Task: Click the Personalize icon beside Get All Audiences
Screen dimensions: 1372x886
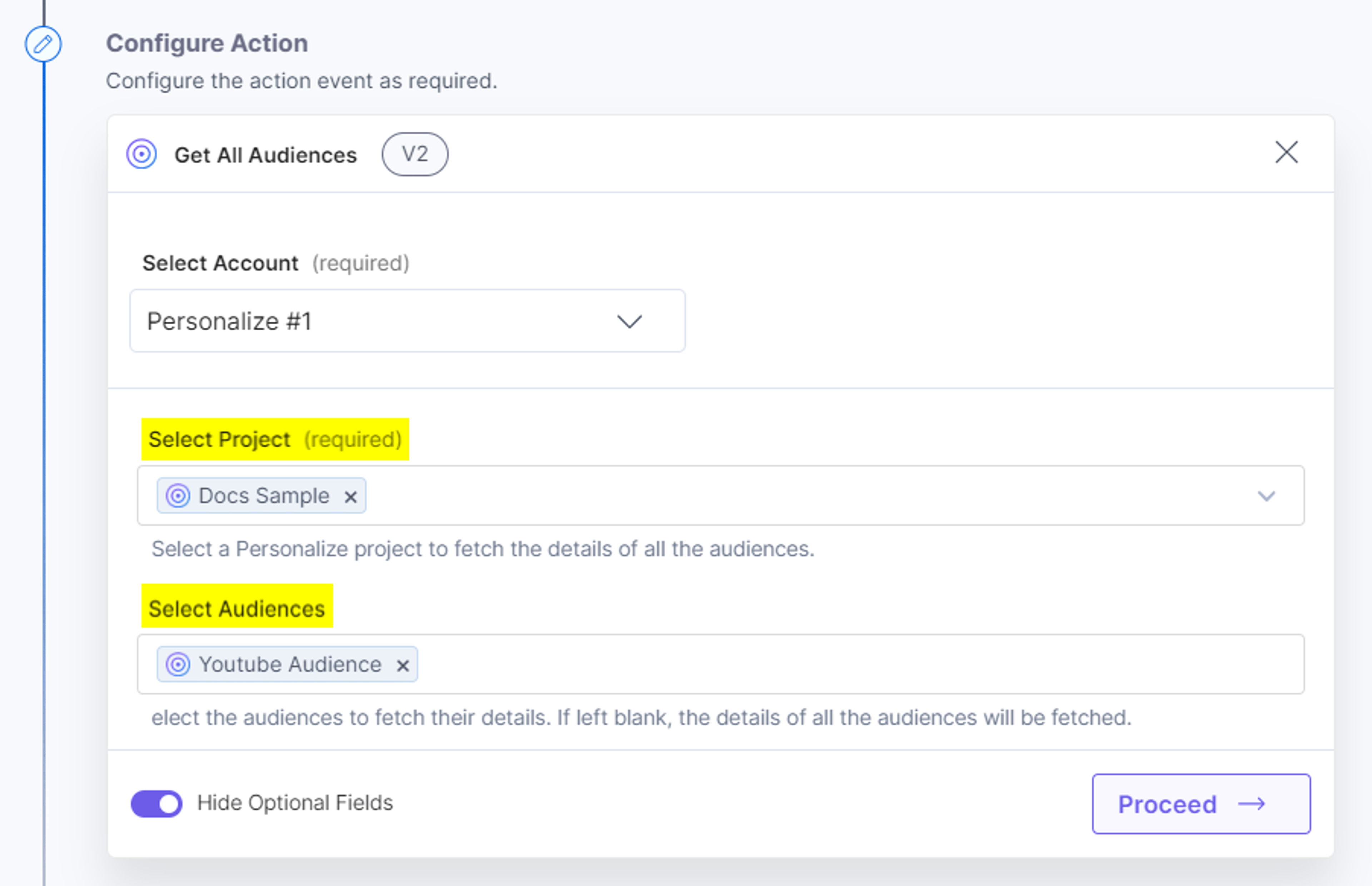Action: pyautogui.click(x=141, y=154)
